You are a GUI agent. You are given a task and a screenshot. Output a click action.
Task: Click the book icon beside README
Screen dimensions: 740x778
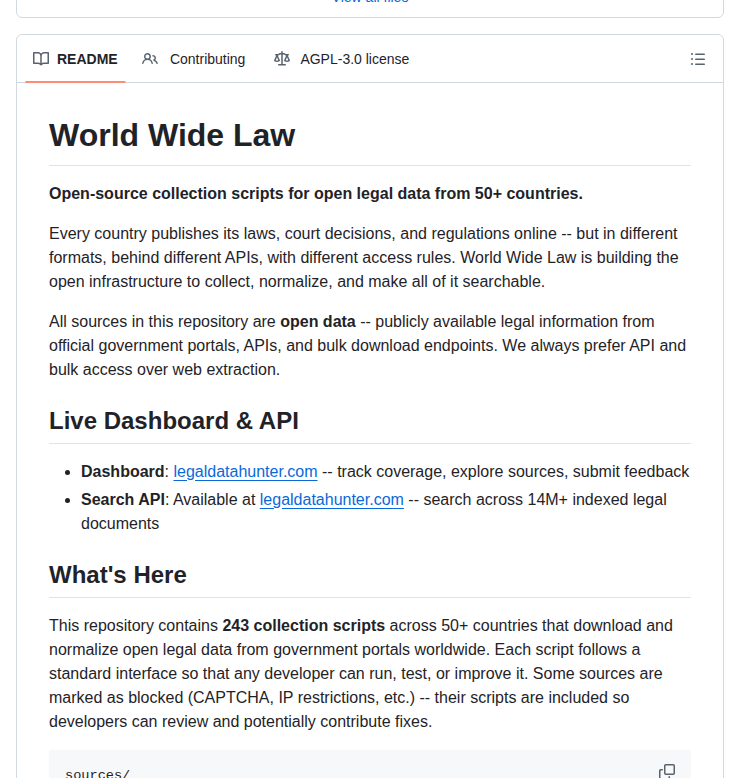(x=41, y=59)
